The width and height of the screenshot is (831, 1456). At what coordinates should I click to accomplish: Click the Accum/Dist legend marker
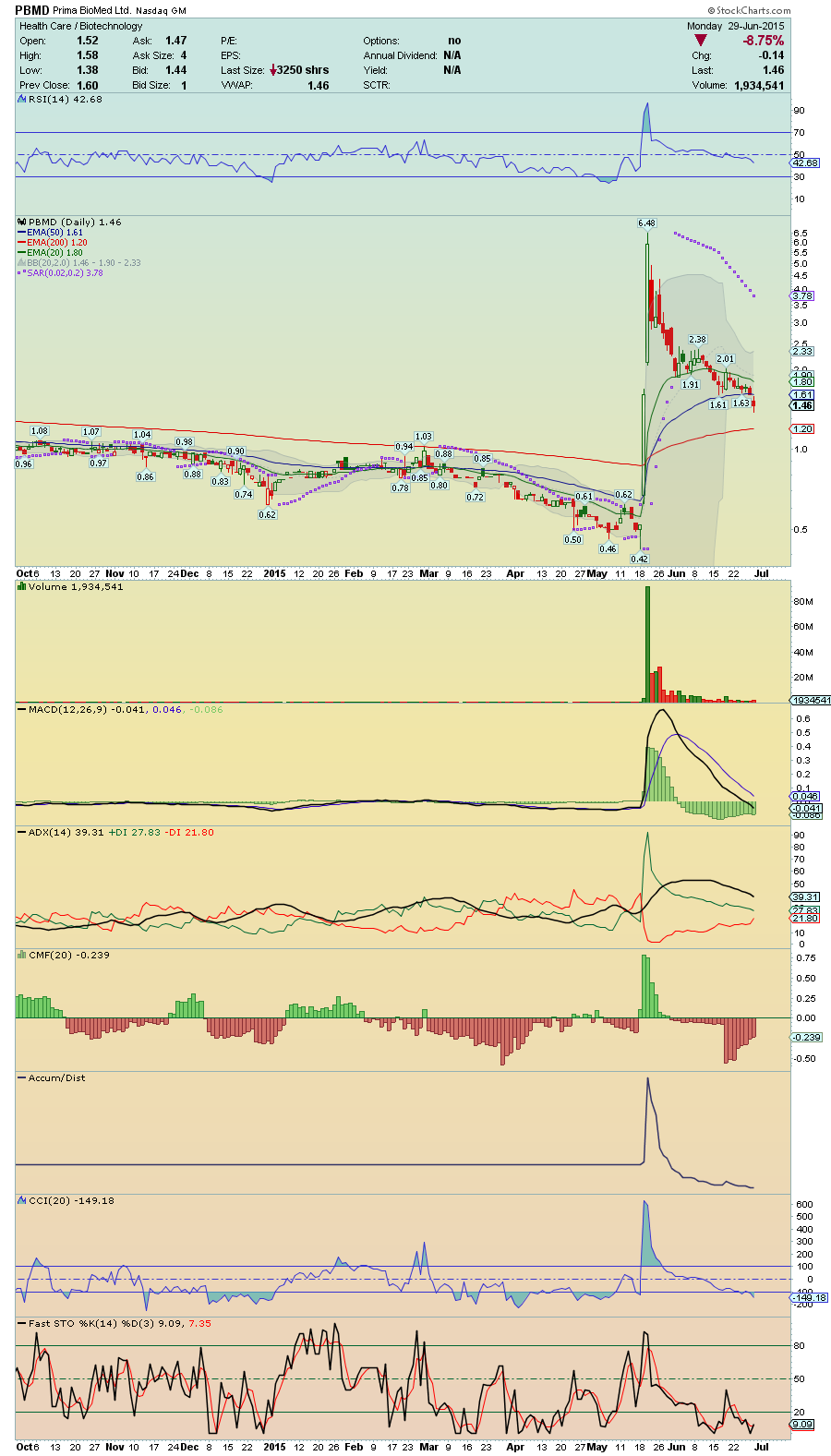[22, 1077]
